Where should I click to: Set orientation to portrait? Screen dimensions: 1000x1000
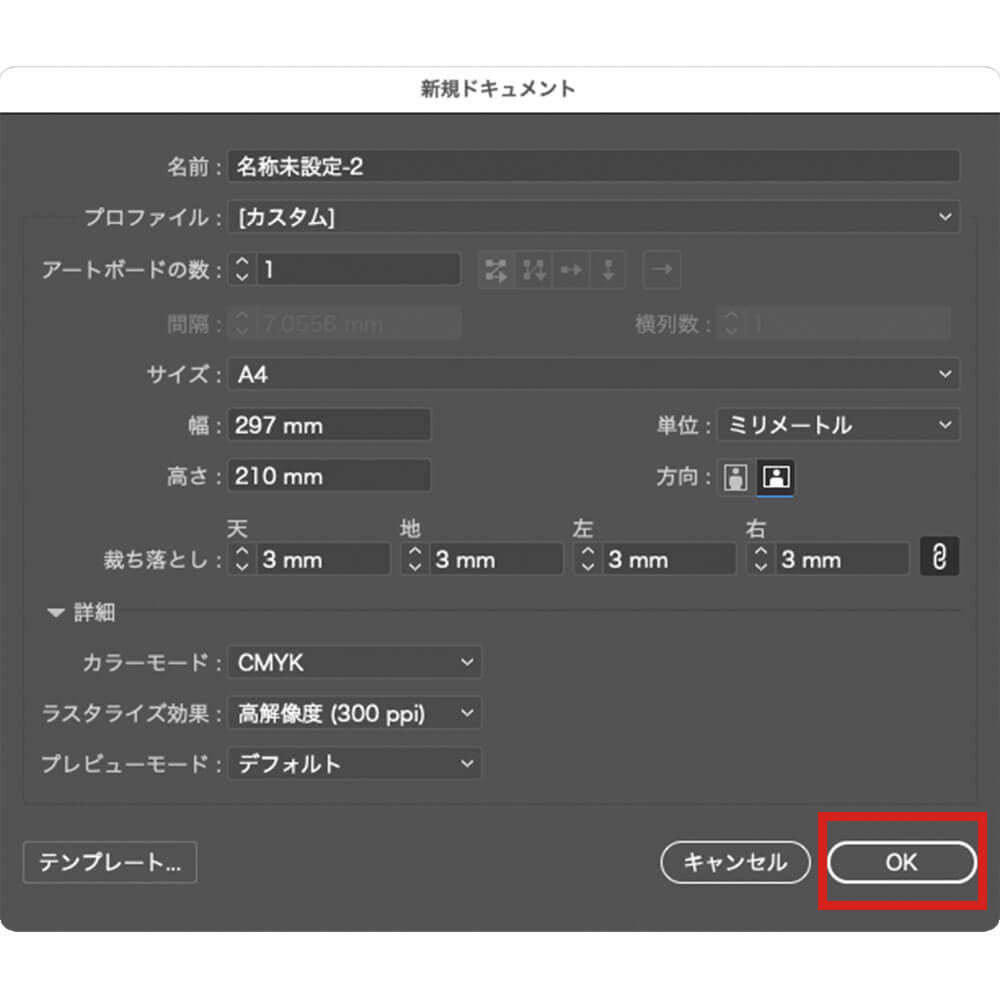pyautogui.click(x=737, y=478)
